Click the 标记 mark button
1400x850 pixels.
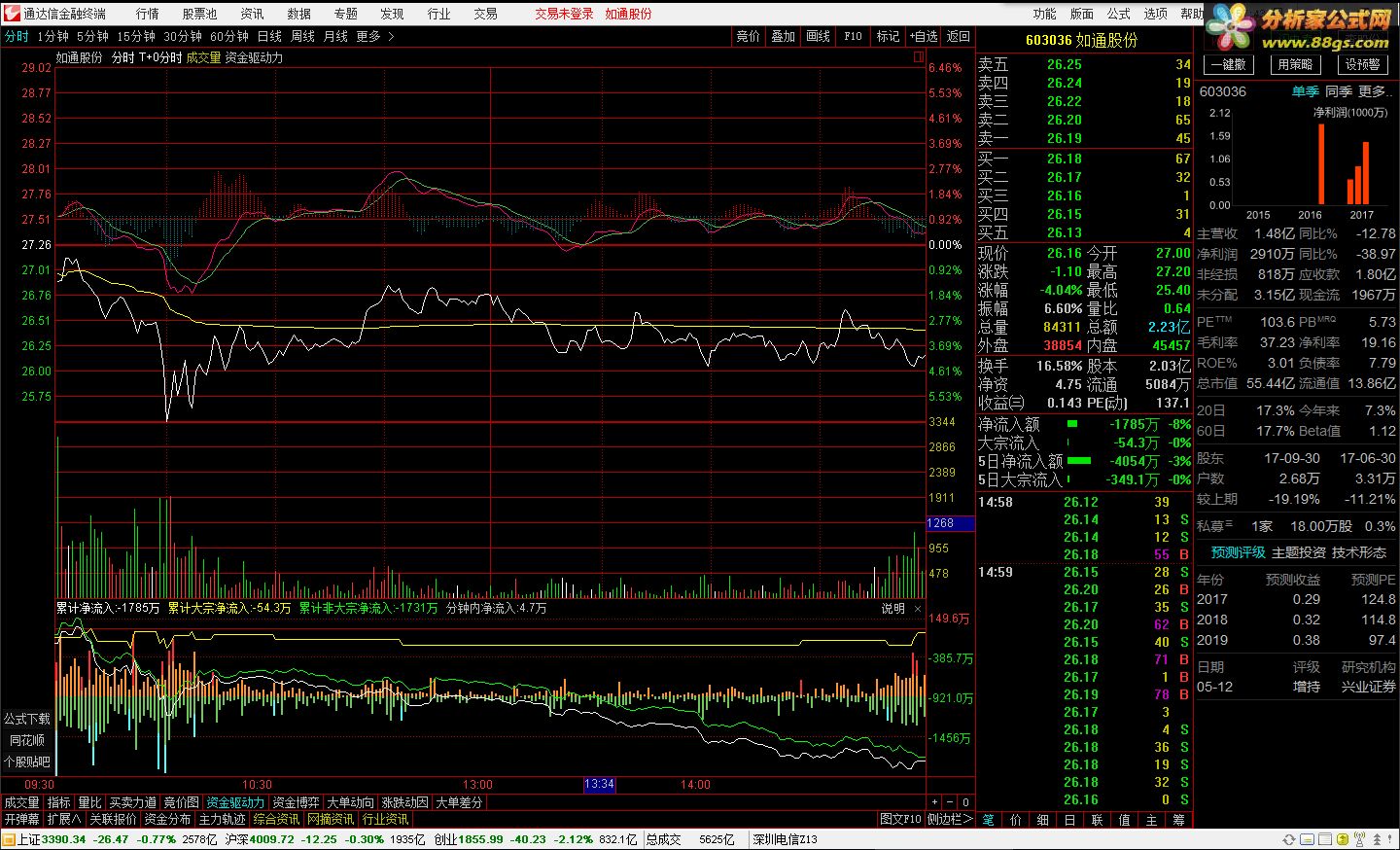(888, 36)
